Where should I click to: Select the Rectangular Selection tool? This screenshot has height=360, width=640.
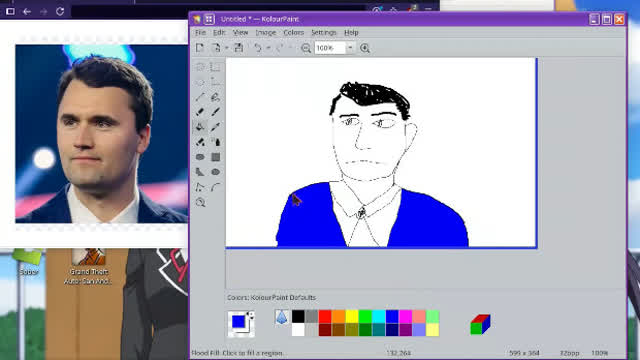pyautogui.click(x=216, y=67)
